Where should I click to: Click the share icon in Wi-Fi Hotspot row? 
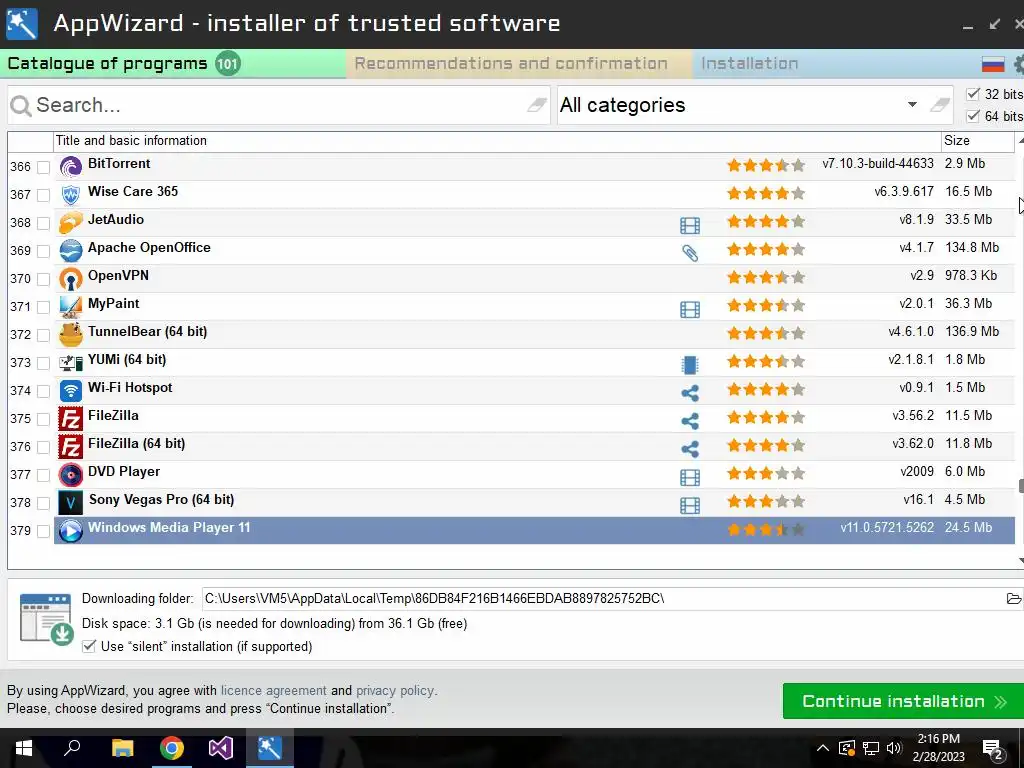click(x=690, y=392)
